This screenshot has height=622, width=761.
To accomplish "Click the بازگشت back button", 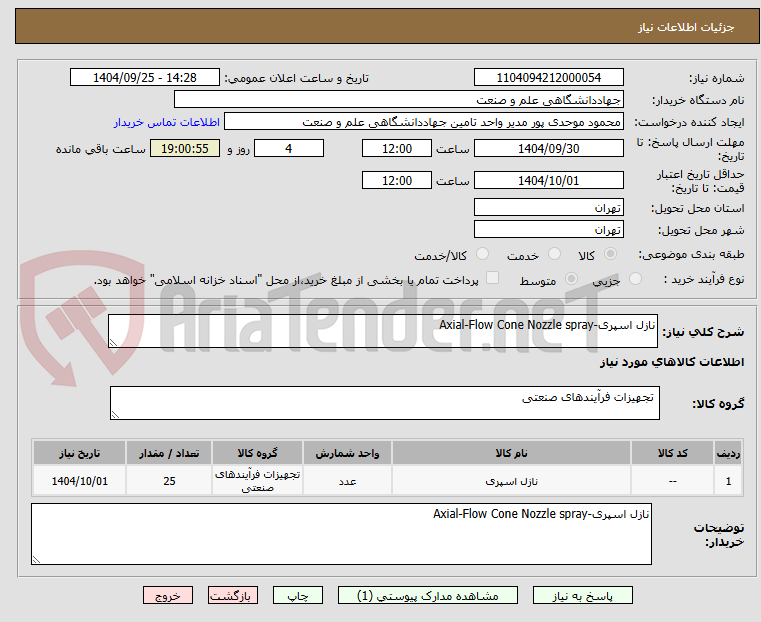I will pyautogui.click(x=233, y=595).
